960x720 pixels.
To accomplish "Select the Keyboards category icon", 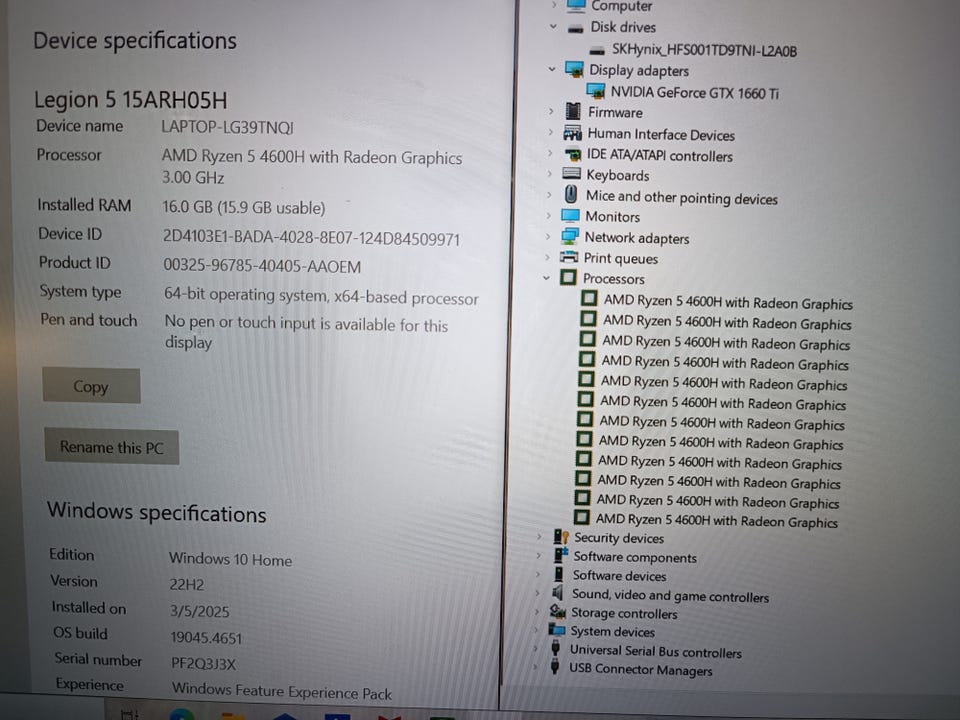I will click(571, 174).
